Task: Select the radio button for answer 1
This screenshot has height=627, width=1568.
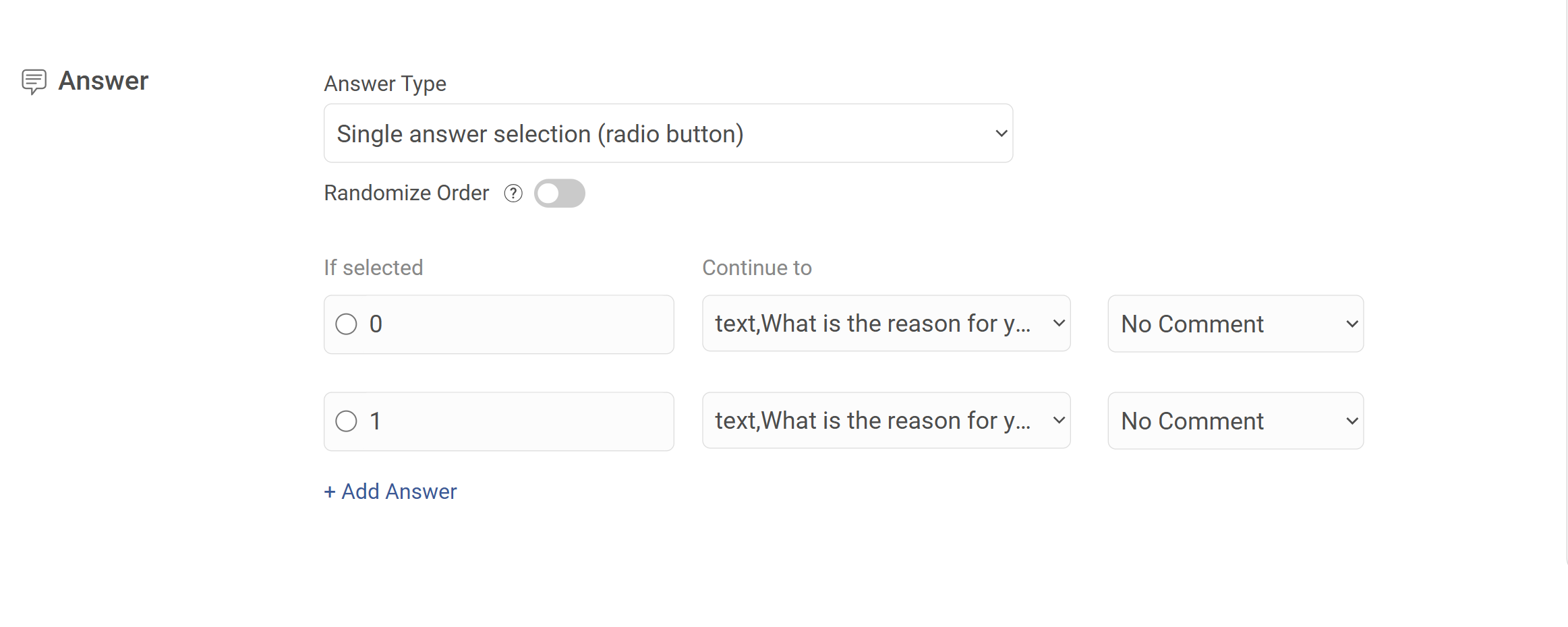Action: click(x=346, y=421)
